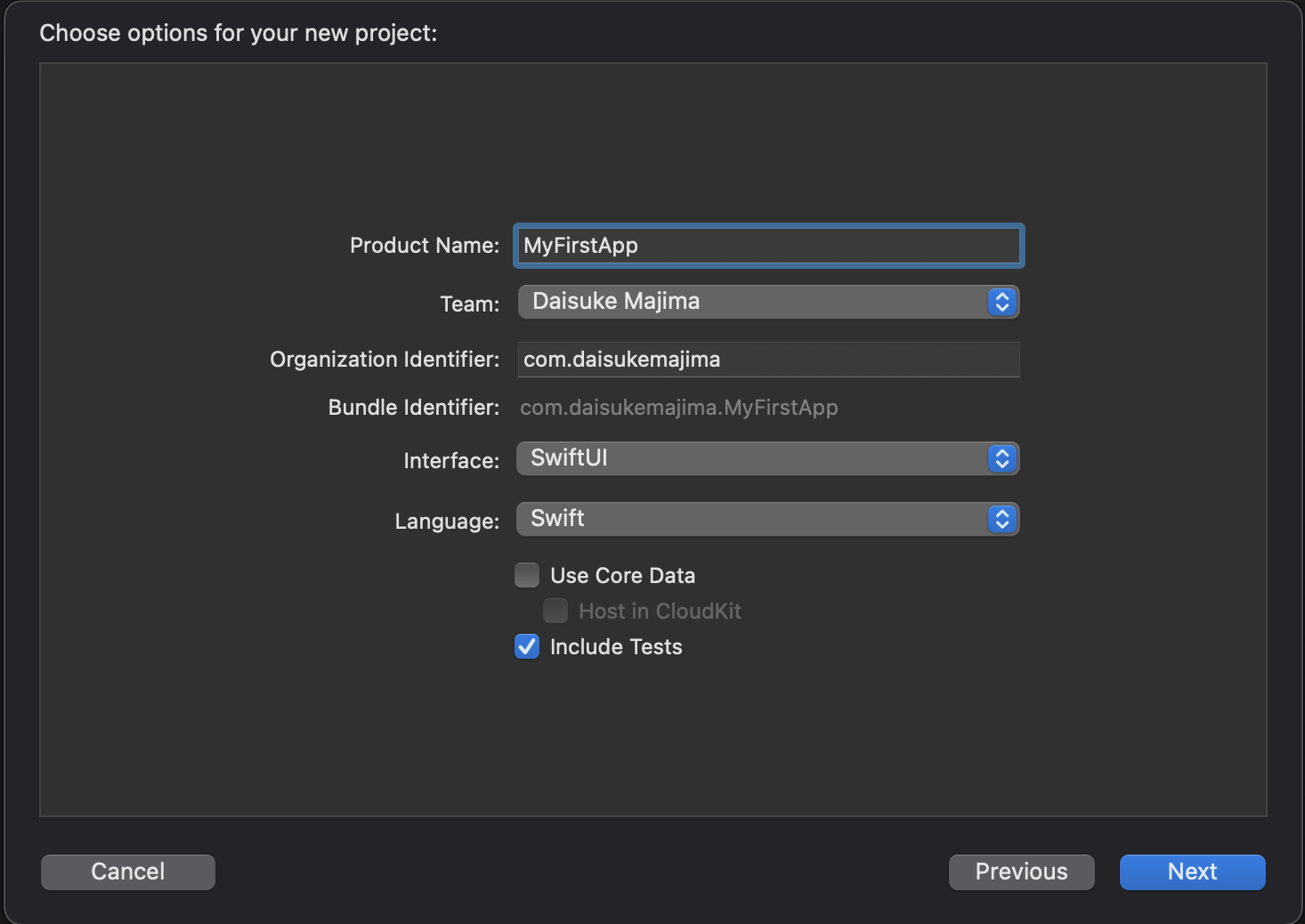The height and width of the screenshot is (924, 1305).
Task: Click the "Language:" label text
Action: (447, 521)
